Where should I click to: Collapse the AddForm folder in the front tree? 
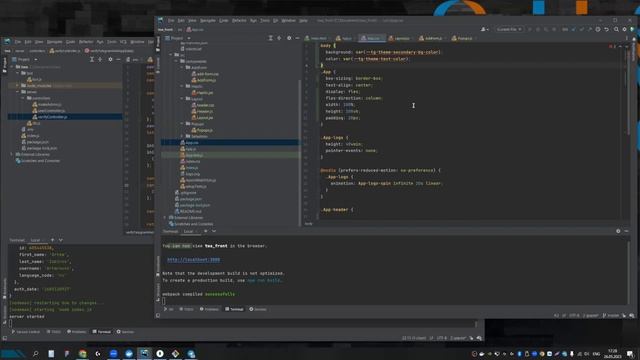(x=182, y=67)
